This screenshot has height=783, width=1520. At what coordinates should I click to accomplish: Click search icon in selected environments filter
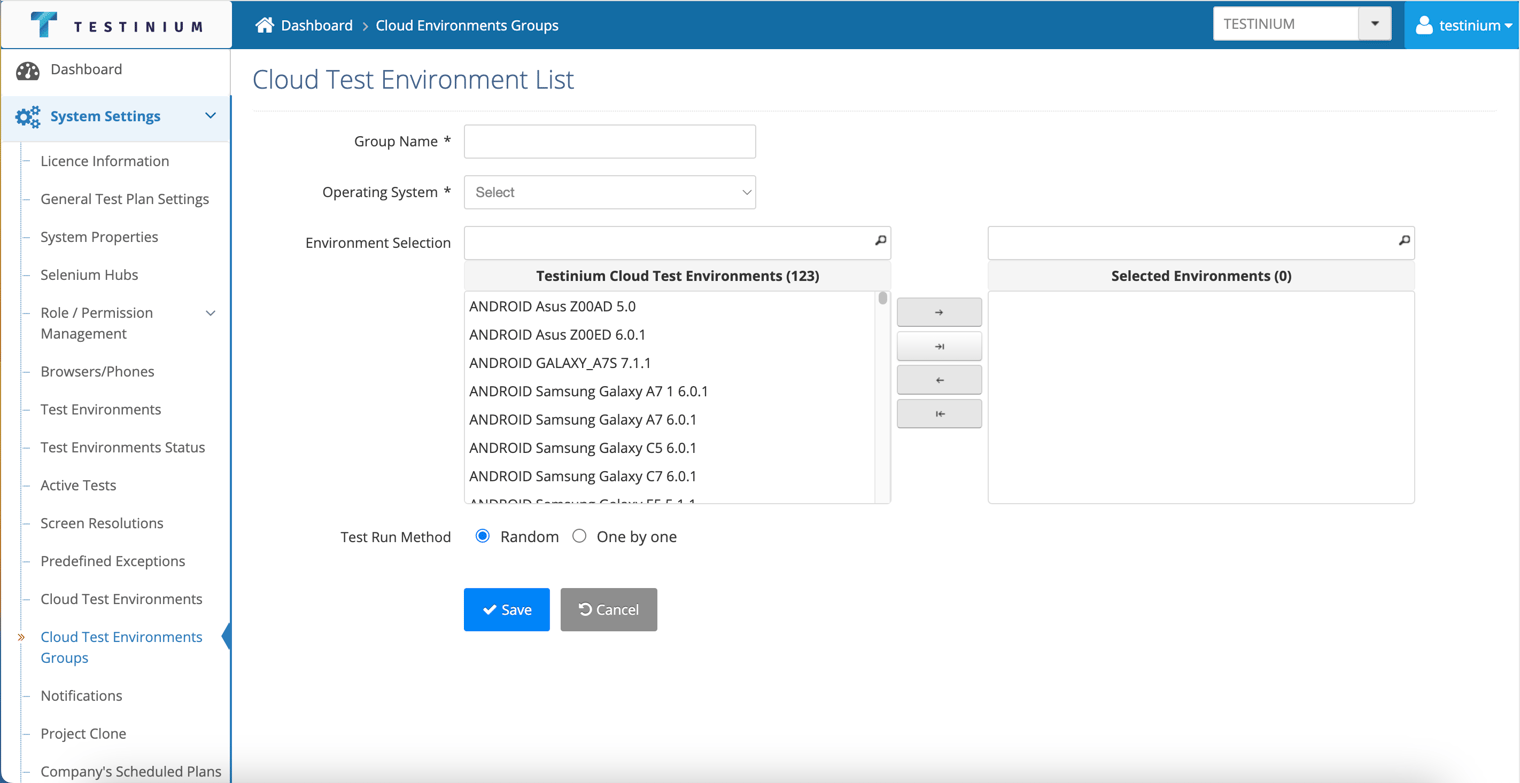[1404, 241]
